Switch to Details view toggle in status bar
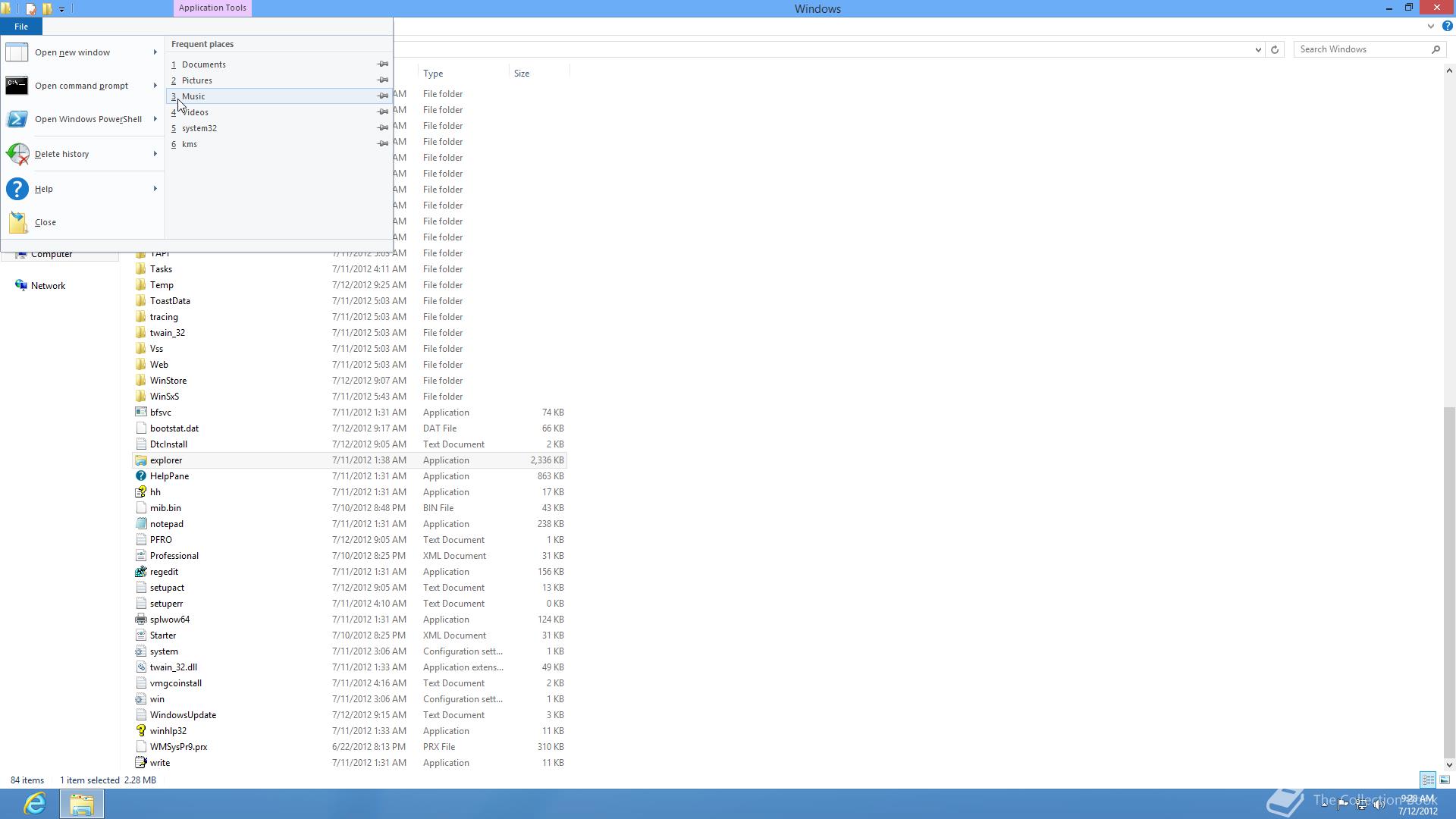The height and width of the screenshot is (819, 1456). click(1428, 780)
